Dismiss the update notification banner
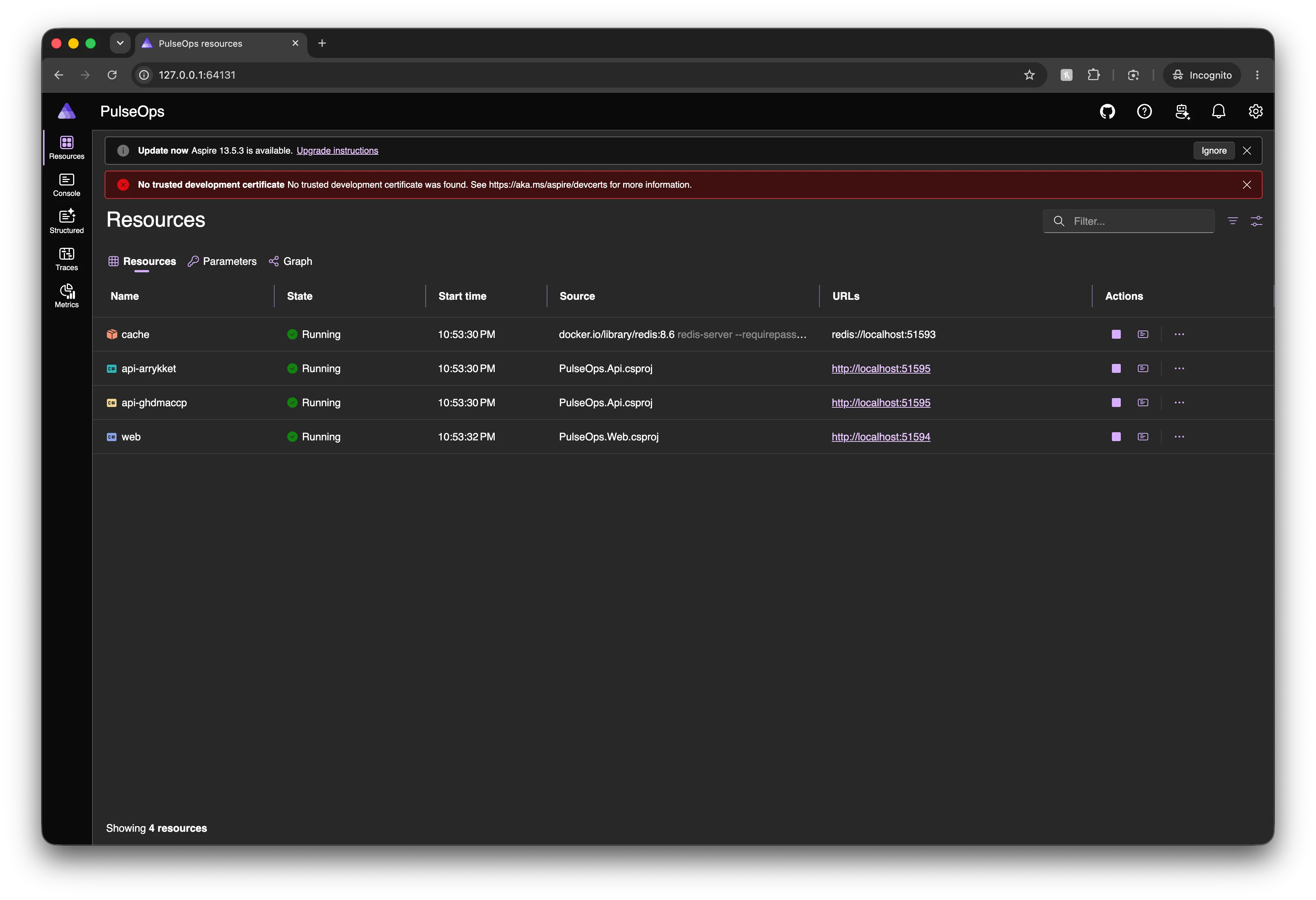1316x900 pixels. pos(1246,151)
